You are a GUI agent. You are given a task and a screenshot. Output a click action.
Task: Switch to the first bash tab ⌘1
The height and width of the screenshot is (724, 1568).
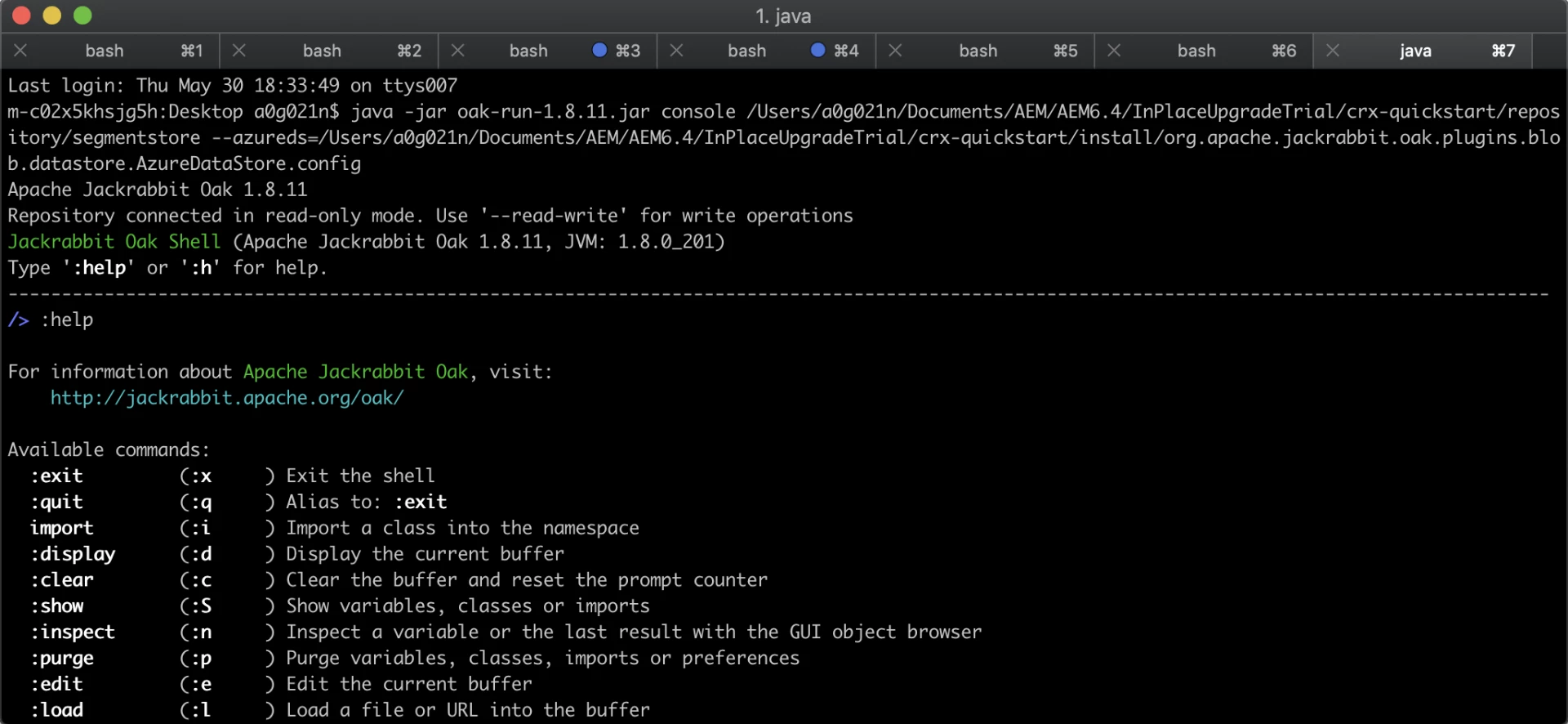[110, 51]
